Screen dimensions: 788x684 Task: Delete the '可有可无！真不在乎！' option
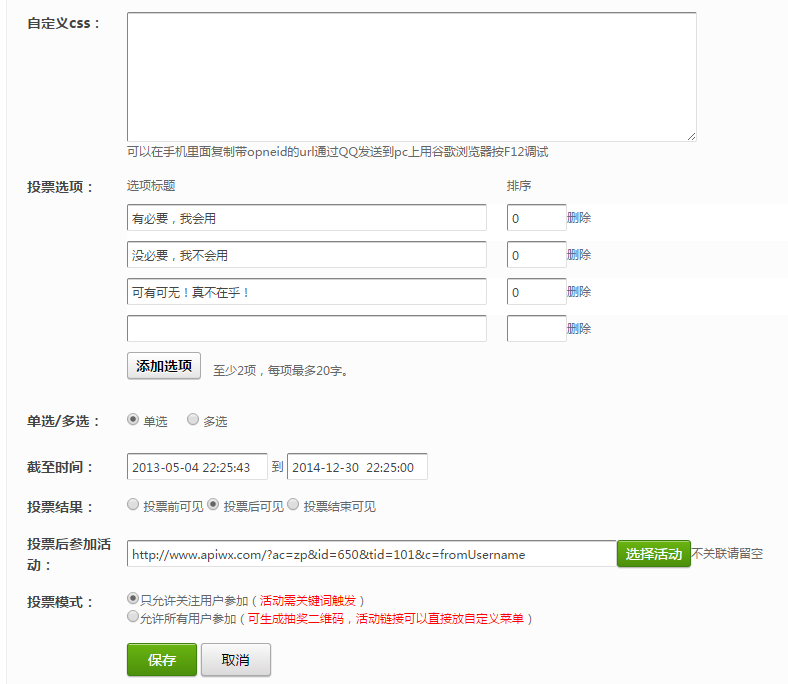tap(579, 292)
